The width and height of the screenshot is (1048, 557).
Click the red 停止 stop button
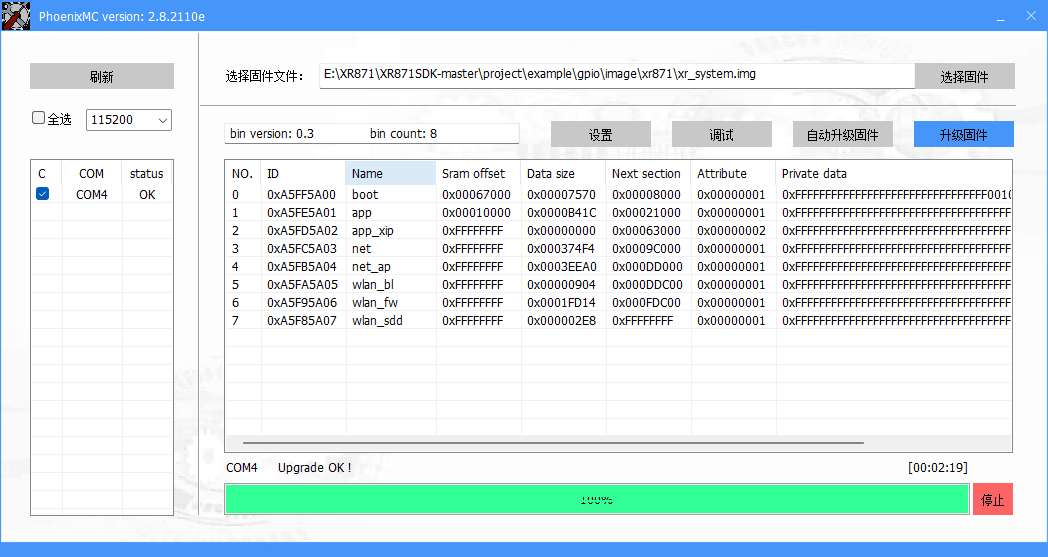click(x=993, y=499)
